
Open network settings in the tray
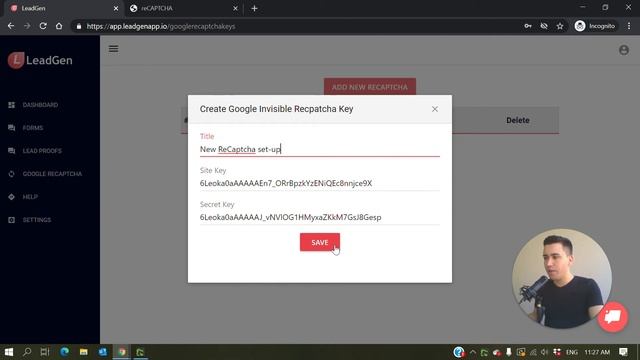click(x=533, y=352)
